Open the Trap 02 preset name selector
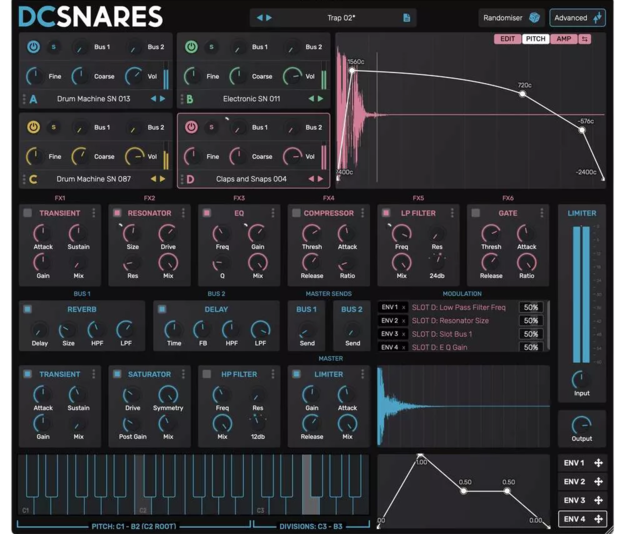Screen dimensions: 625x534 (x=333, y=18)
